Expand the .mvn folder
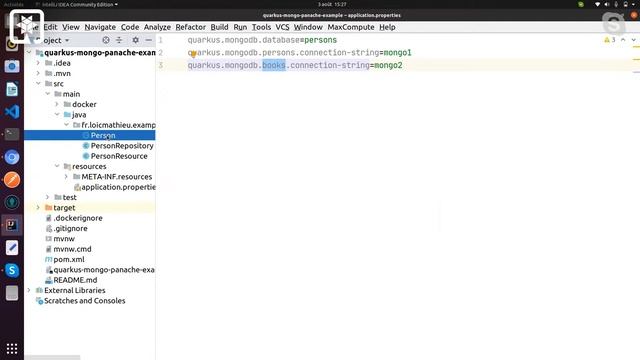Image resolution: width=640 pixels, height=360 pixels. pyautogui.click(x=38, y=73)
